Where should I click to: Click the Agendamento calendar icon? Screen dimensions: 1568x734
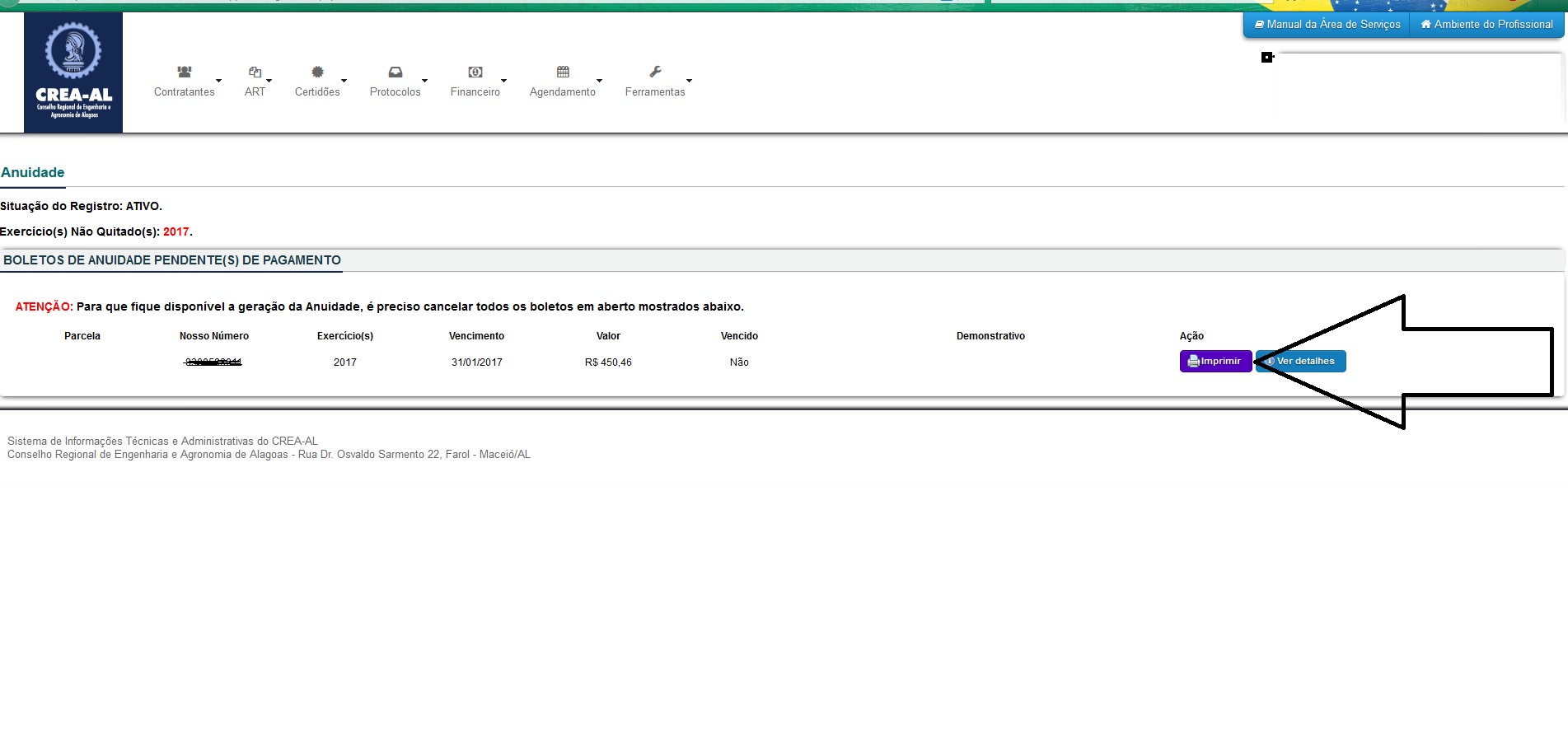pos(563,72)
